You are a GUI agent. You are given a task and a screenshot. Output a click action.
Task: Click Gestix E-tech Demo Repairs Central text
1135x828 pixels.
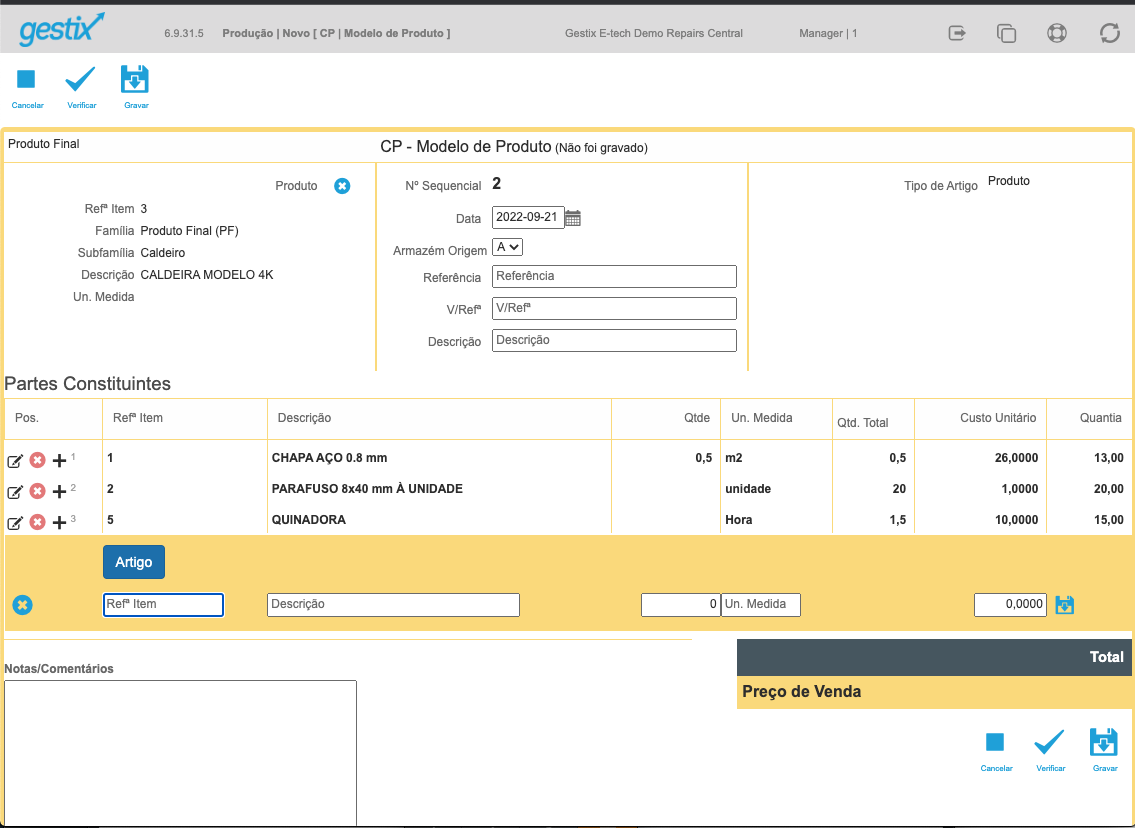(x=654, y=33)
